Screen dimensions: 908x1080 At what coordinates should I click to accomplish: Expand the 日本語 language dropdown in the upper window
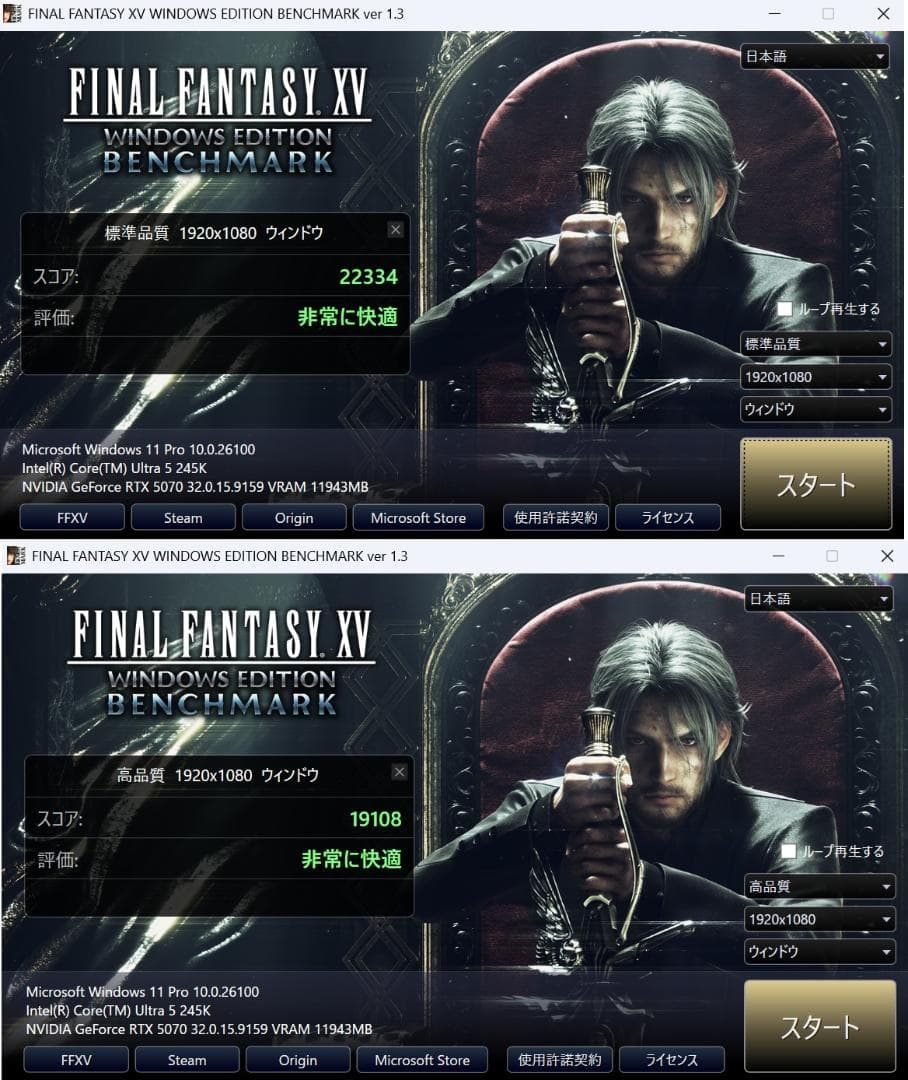pyautogui.click(x=815, y=56)
